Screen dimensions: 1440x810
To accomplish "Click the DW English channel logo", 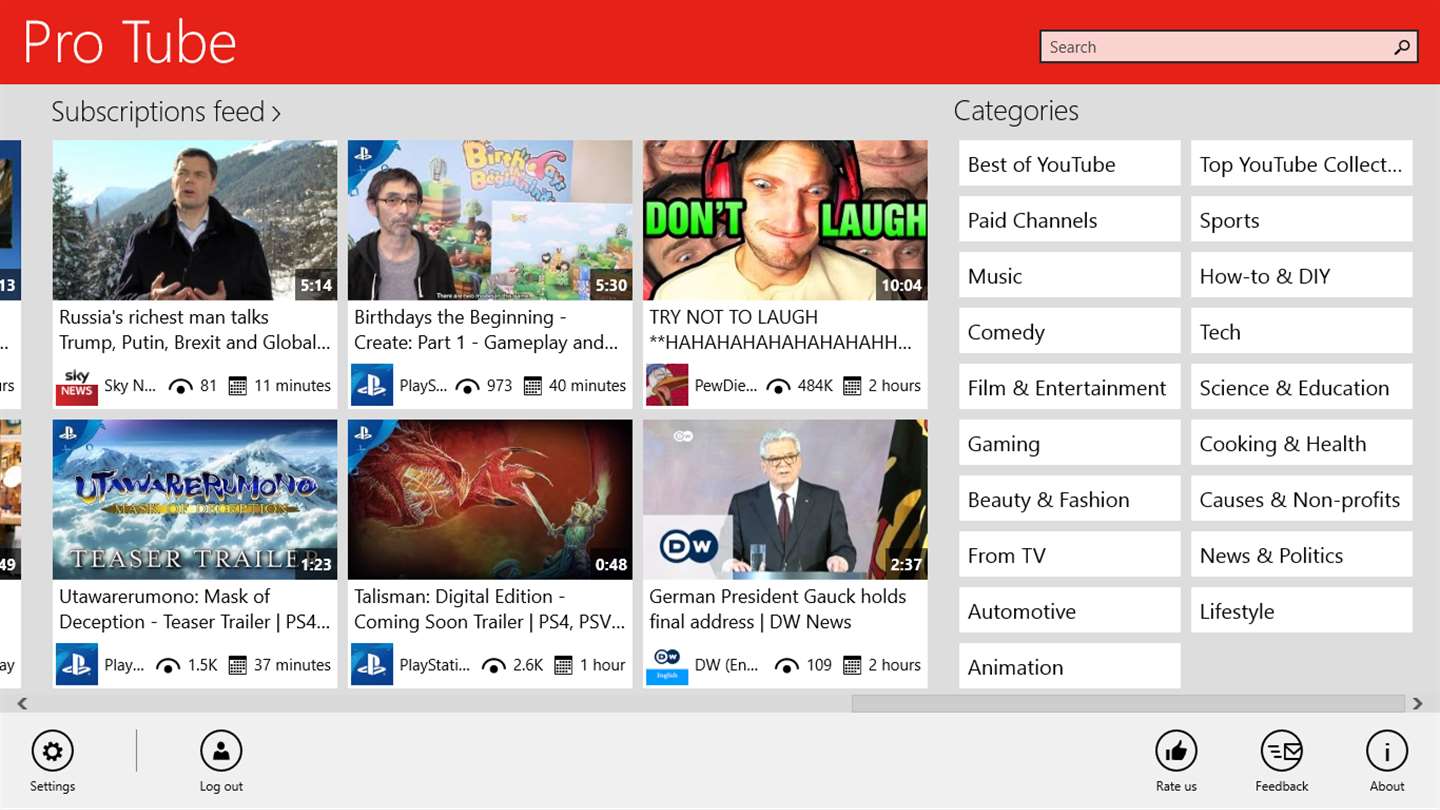I will 666,664.
